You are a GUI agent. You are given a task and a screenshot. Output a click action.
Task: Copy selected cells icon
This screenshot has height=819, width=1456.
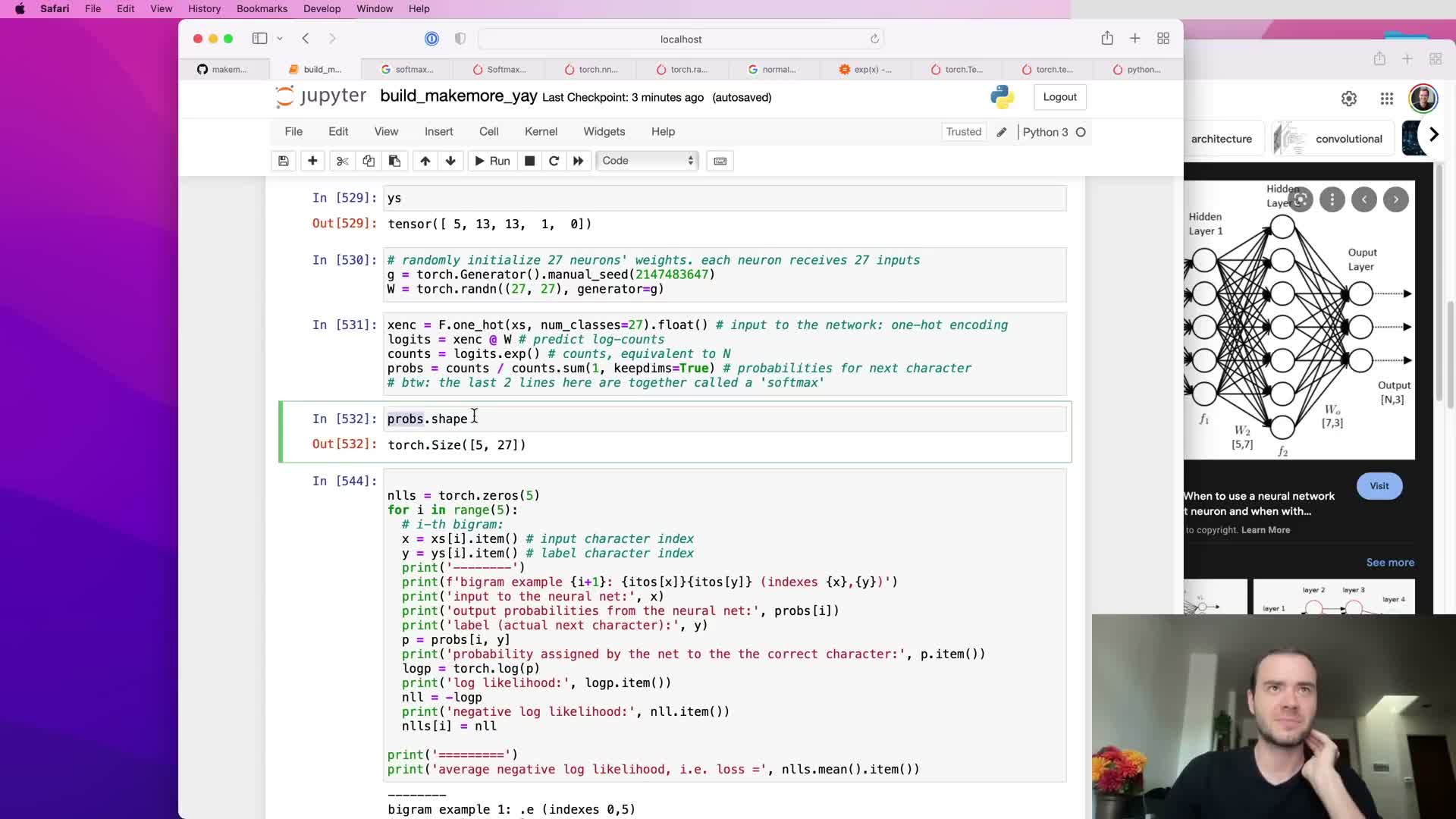[x=369, y=161]
